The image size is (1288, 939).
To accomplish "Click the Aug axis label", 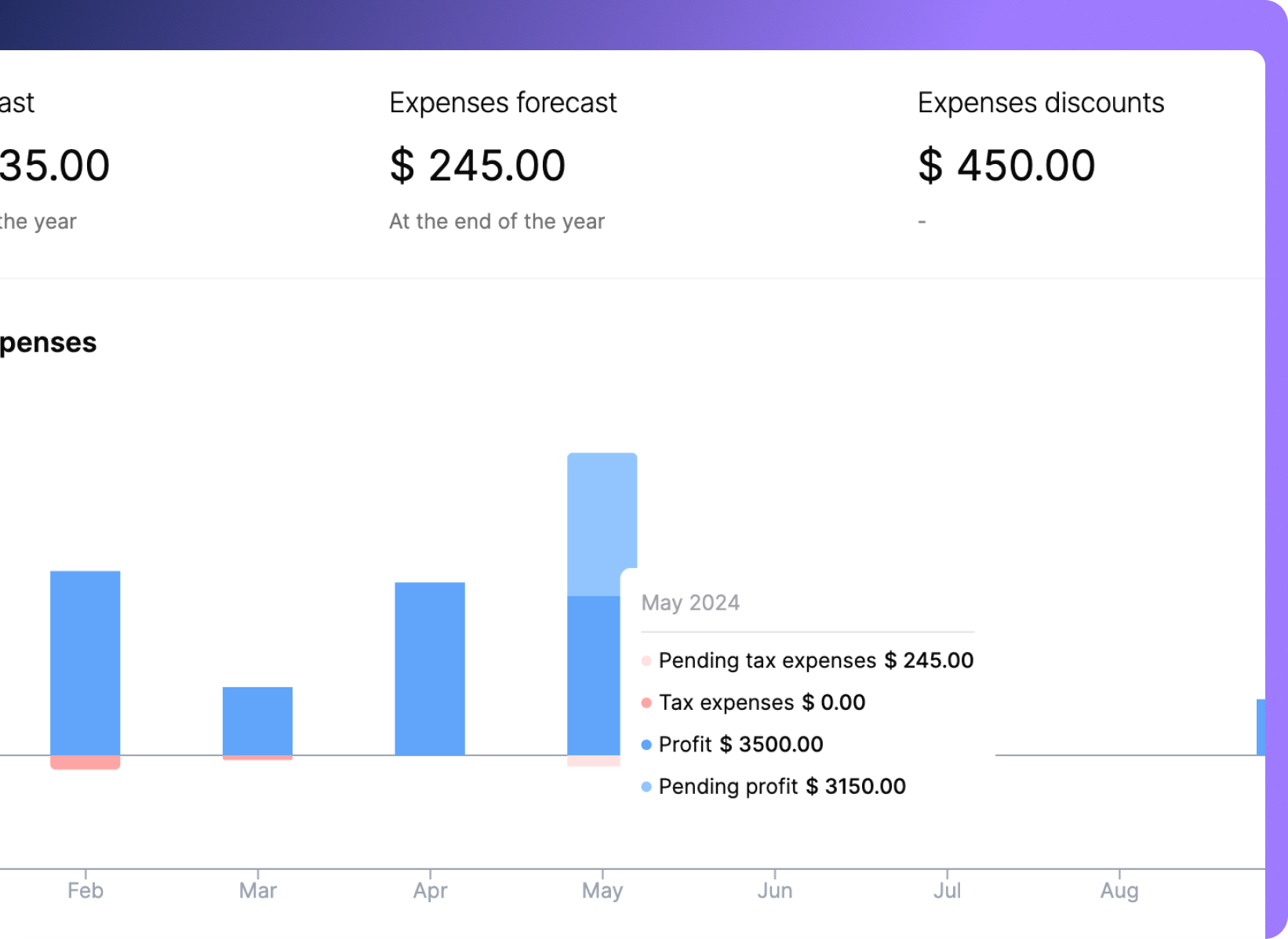I will point(1120,890).
